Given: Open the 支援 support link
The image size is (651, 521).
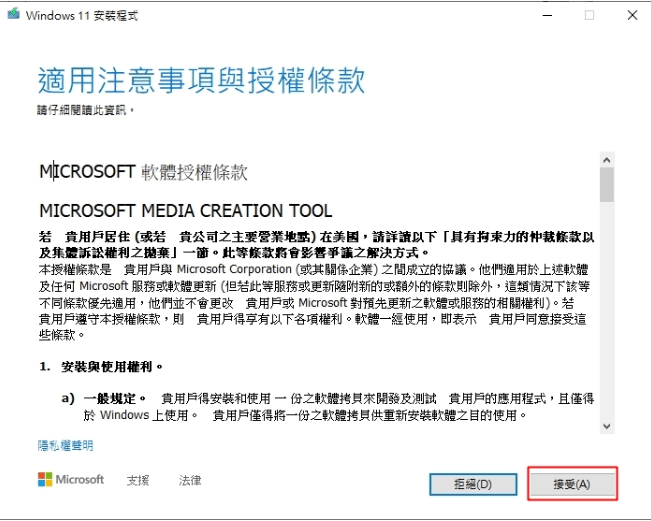Looking at the screenshot, I should (x=138, y=480).
